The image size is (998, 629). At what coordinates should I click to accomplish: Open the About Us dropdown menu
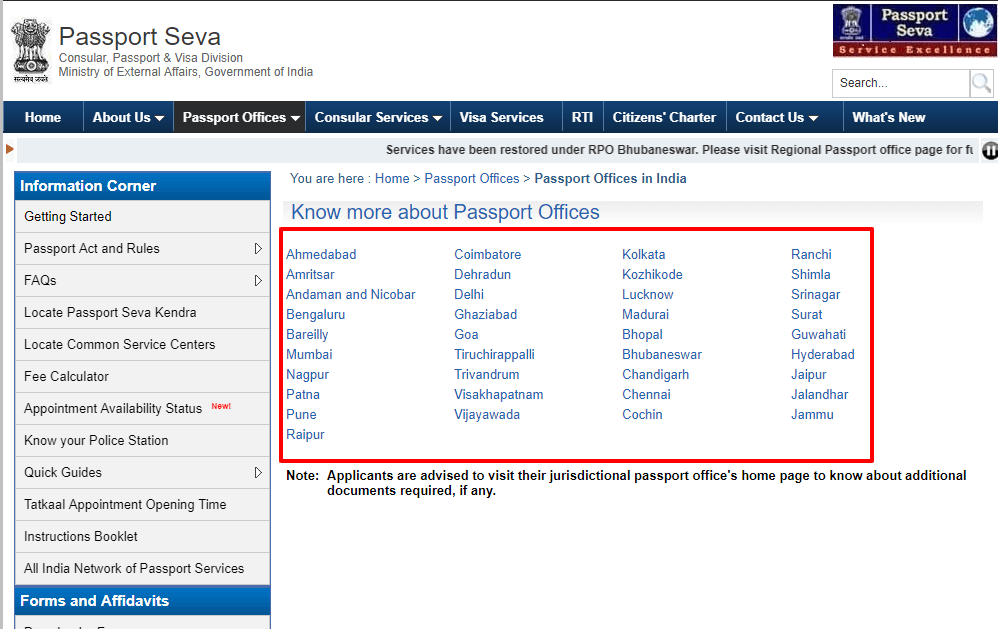tap(128, 117)
